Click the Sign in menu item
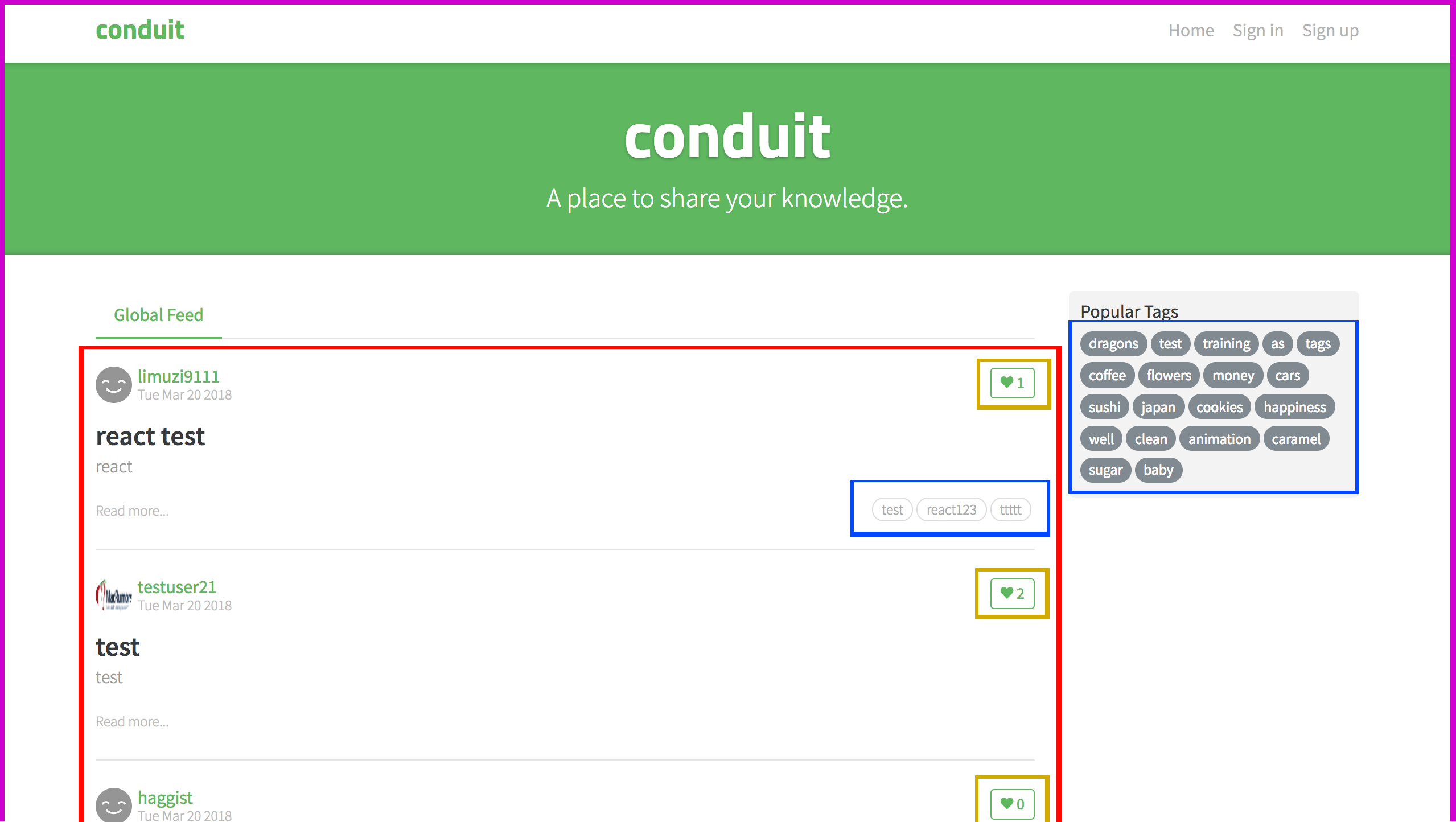Viewport: 1456px width, 822px height. click(x=1257, y=30)
